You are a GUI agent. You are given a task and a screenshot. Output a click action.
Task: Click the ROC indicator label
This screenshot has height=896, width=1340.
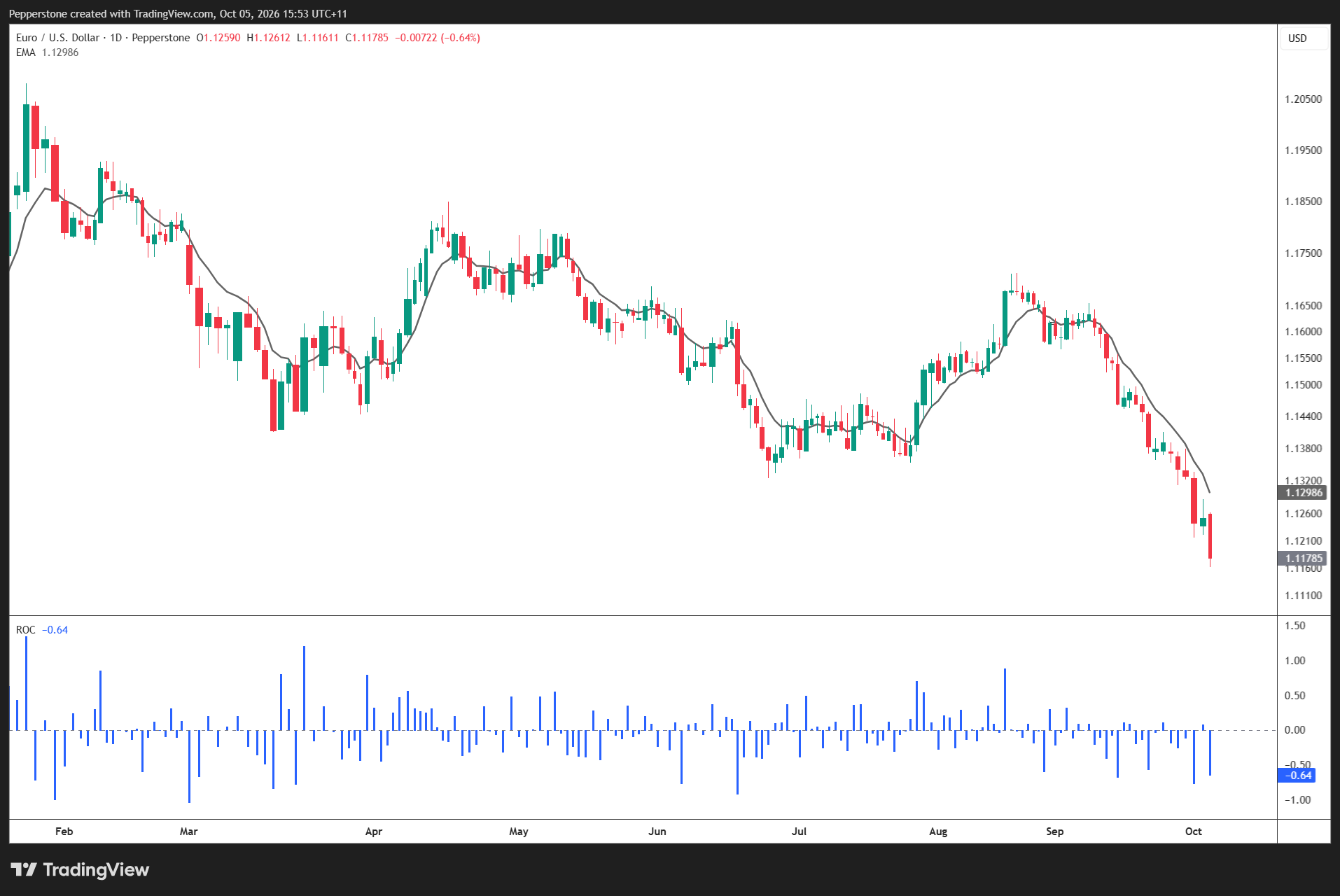point(26,630)
